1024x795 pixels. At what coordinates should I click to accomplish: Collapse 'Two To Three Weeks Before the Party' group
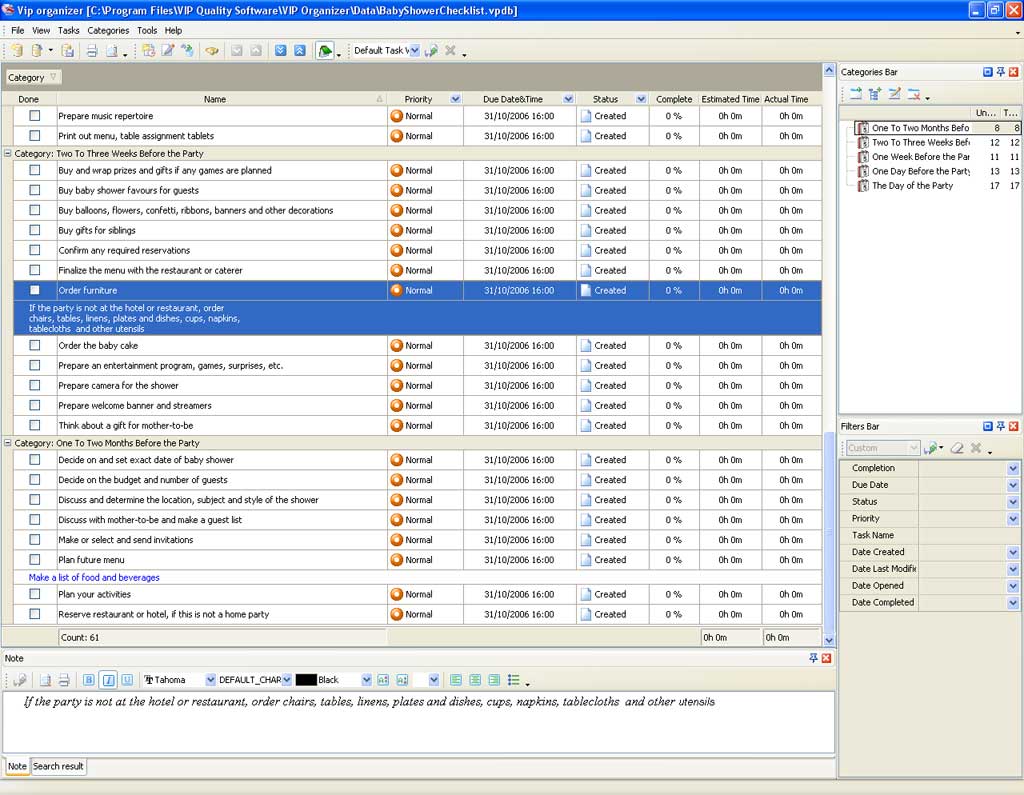tap(8, 154)
